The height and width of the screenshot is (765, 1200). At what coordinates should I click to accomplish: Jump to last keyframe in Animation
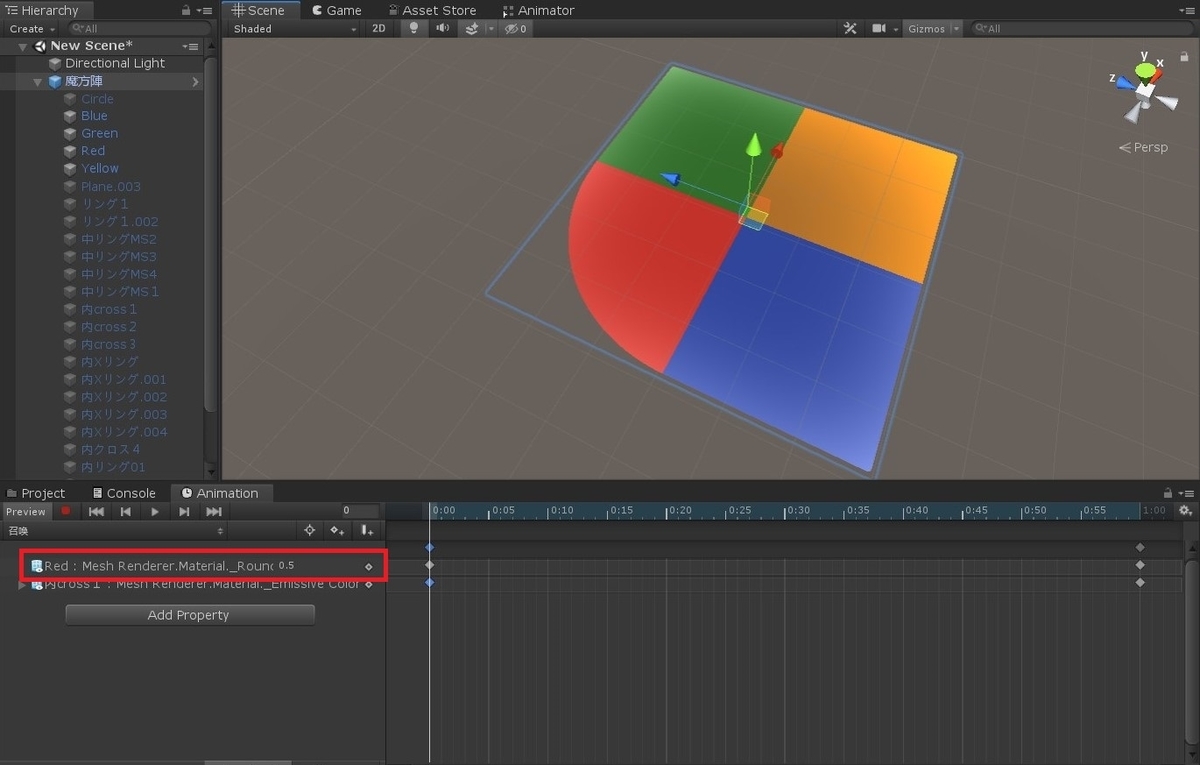point(214,511)
